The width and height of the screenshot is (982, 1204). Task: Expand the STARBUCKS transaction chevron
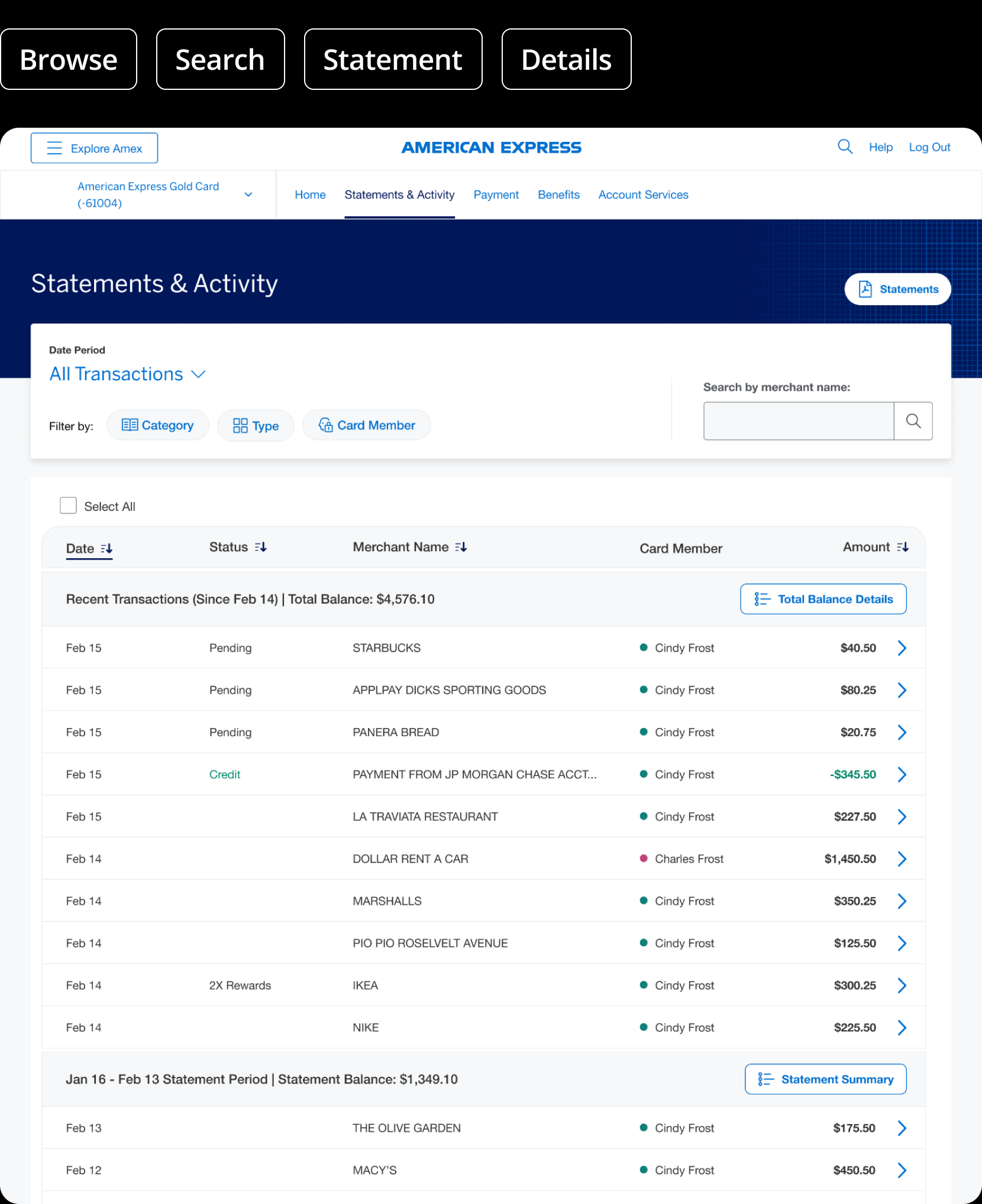tap(902, 648)
